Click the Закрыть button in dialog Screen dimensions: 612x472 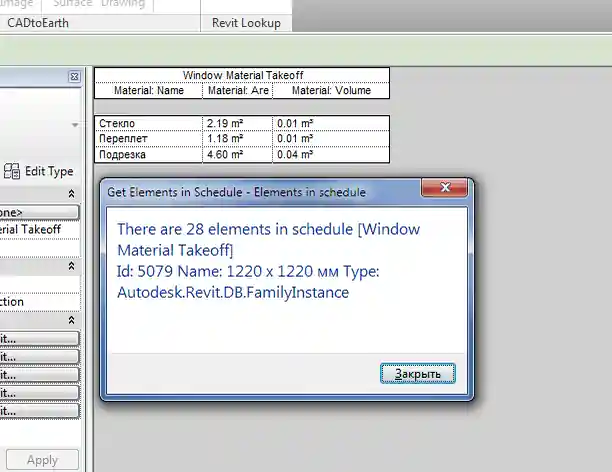coord(418,373)
